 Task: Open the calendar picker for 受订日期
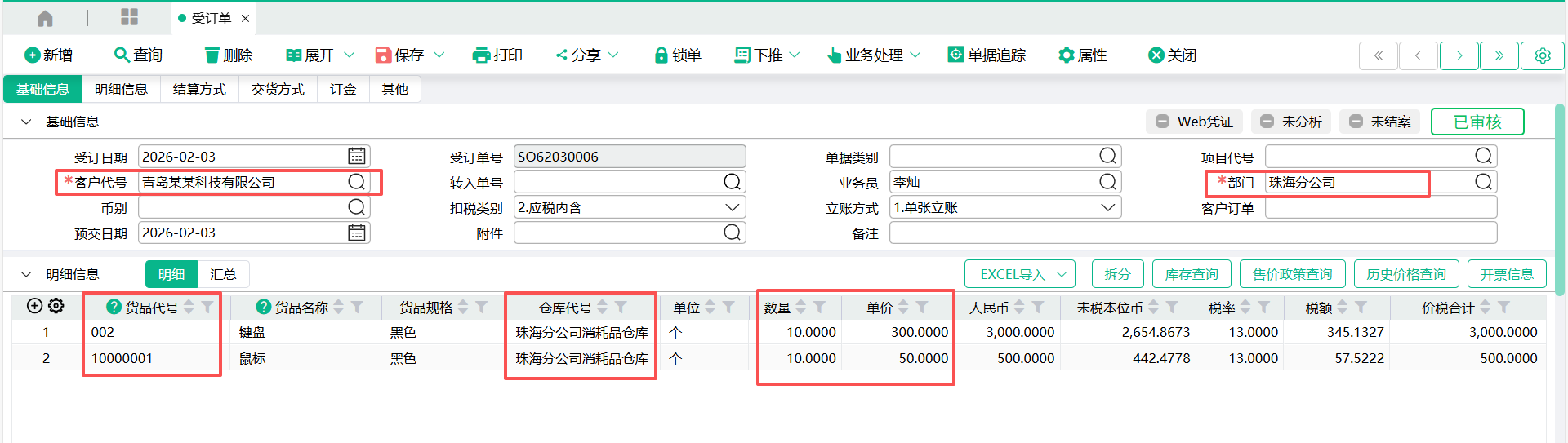coord(357,156)
